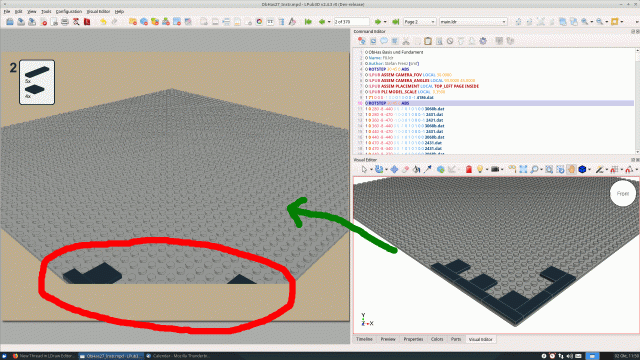
Task: Click Paste clipboard icon in Command Editor
Action: (x=428, y=41)
